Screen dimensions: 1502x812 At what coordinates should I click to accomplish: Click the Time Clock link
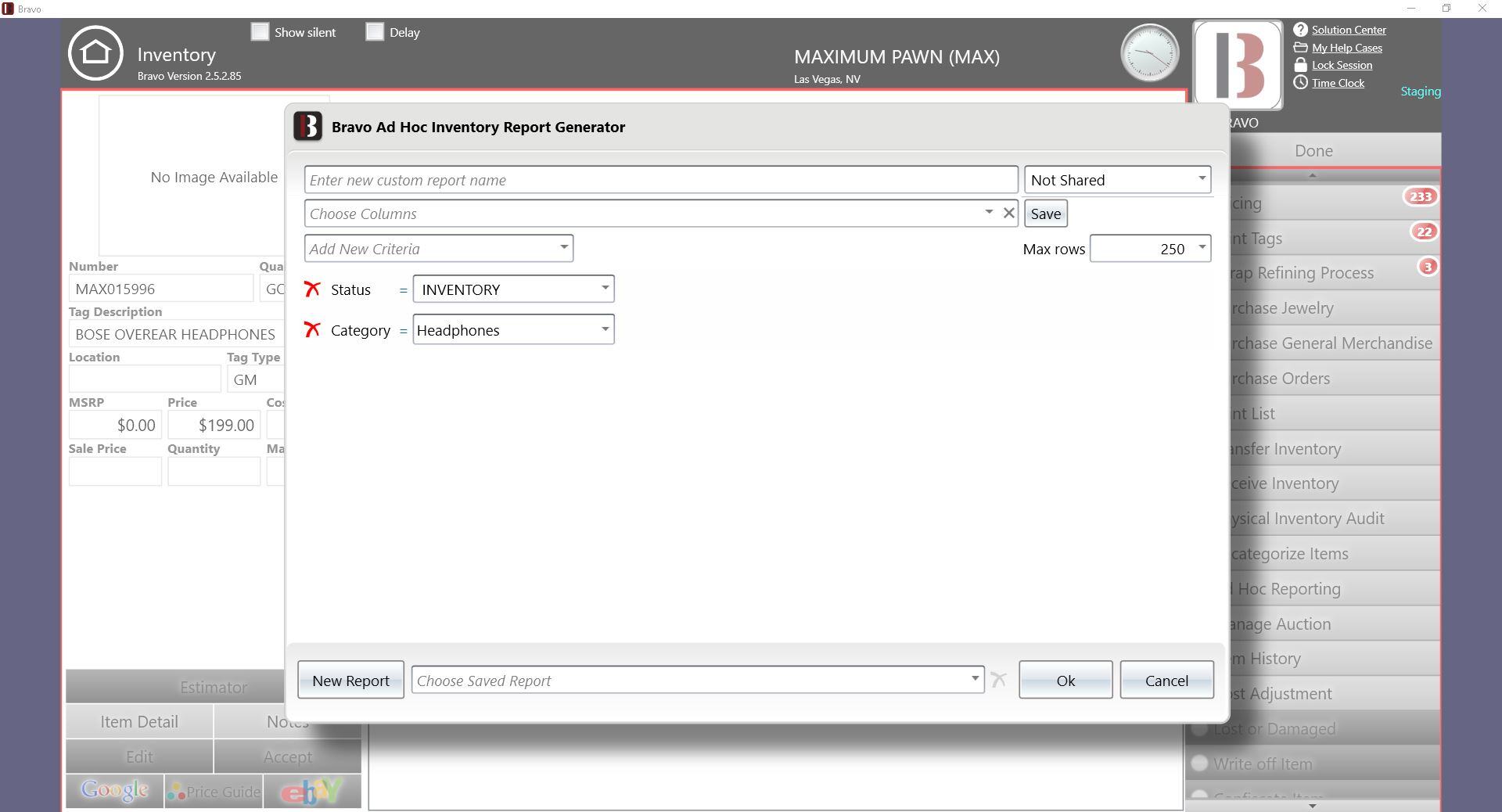pyautogui.click(x=1338, y=83)
